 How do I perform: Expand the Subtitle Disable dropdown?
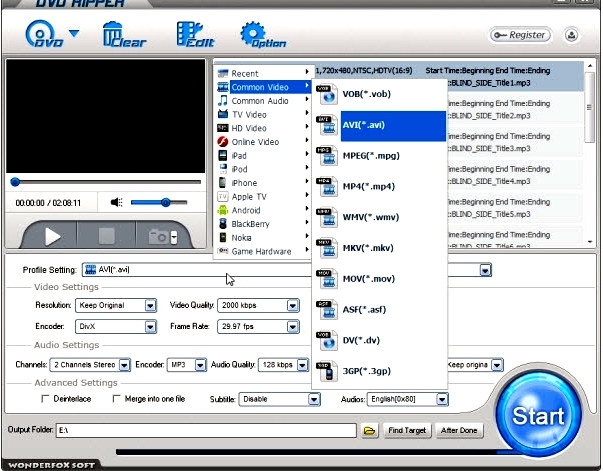(x=279, y=399)
